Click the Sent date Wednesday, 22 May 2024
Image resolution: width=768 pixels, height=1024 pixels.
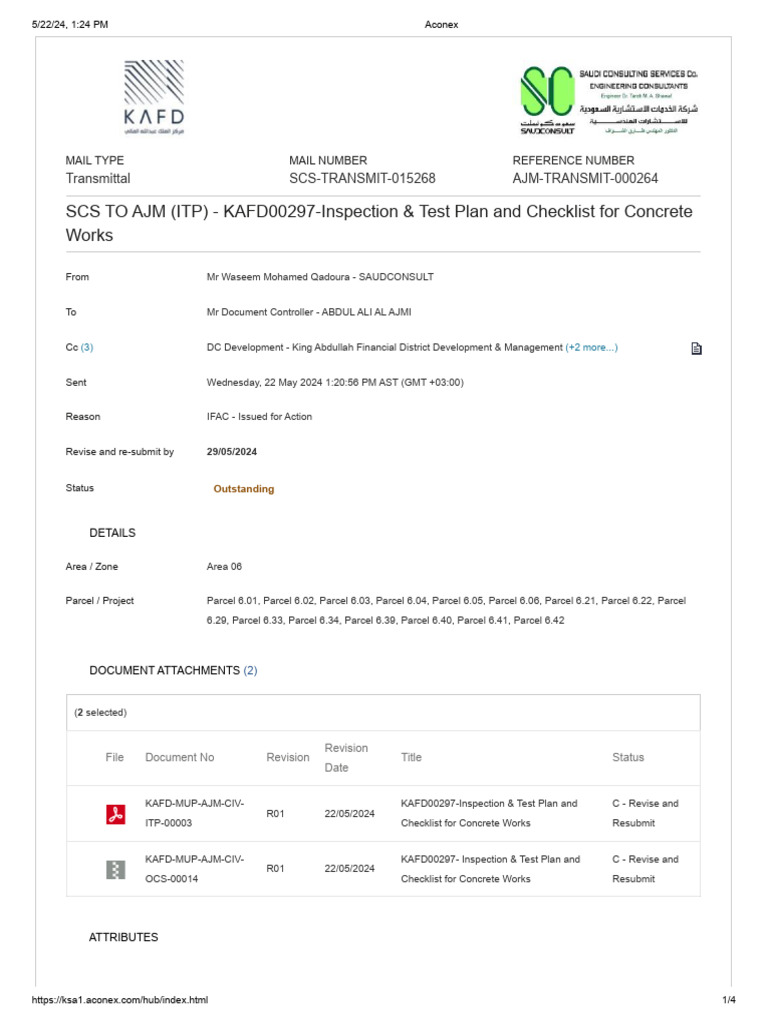[335, 383]
